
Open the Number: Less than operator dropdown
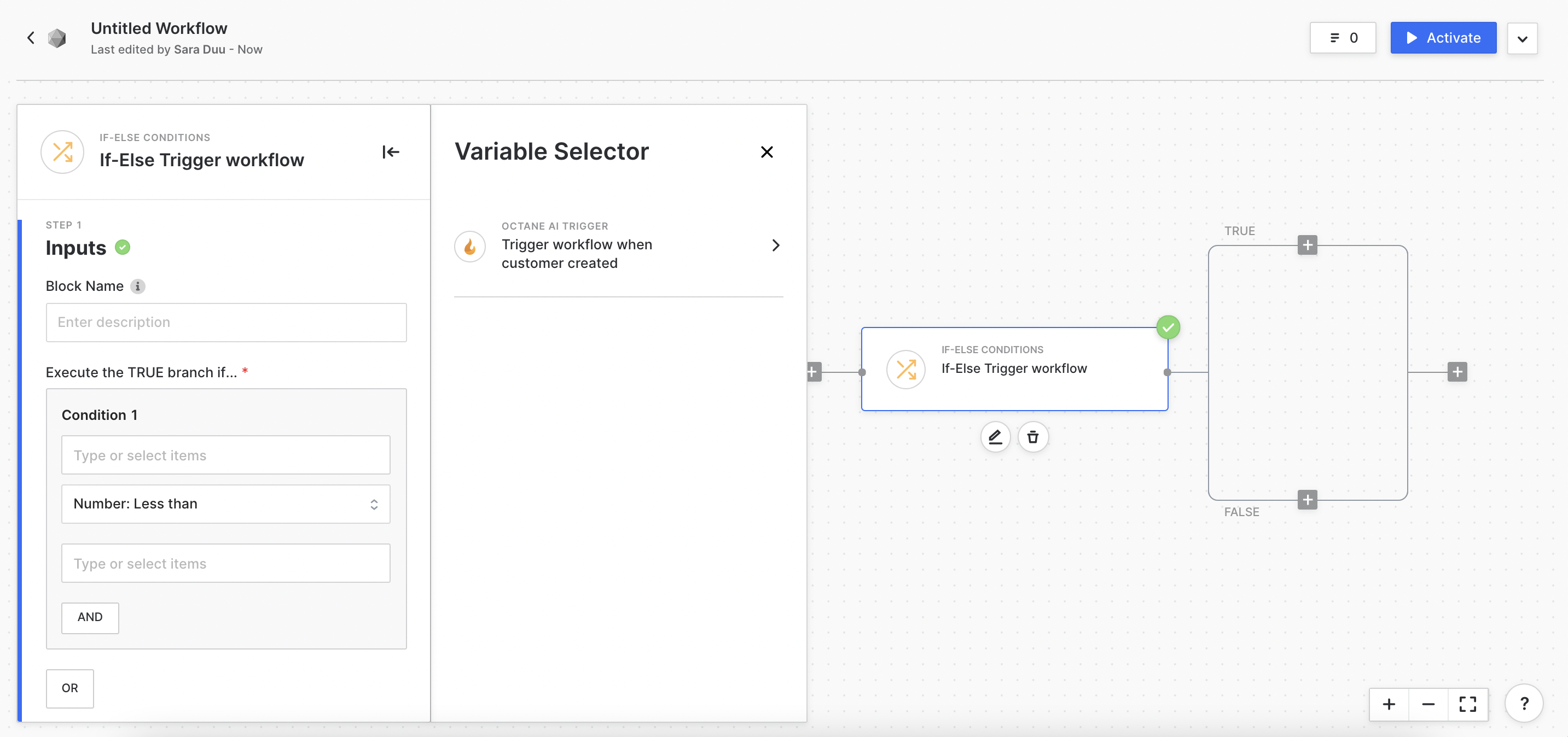pyautogui.click(x=226, y=504)
